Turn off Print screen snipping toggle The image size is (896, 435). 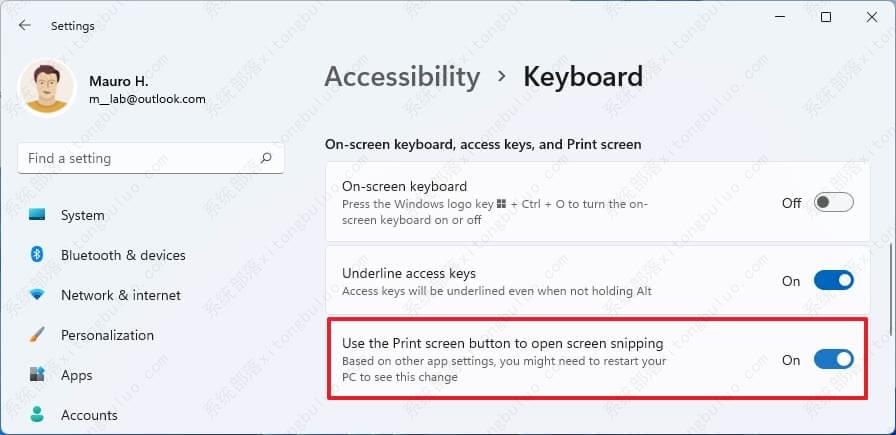pos(833,360)
